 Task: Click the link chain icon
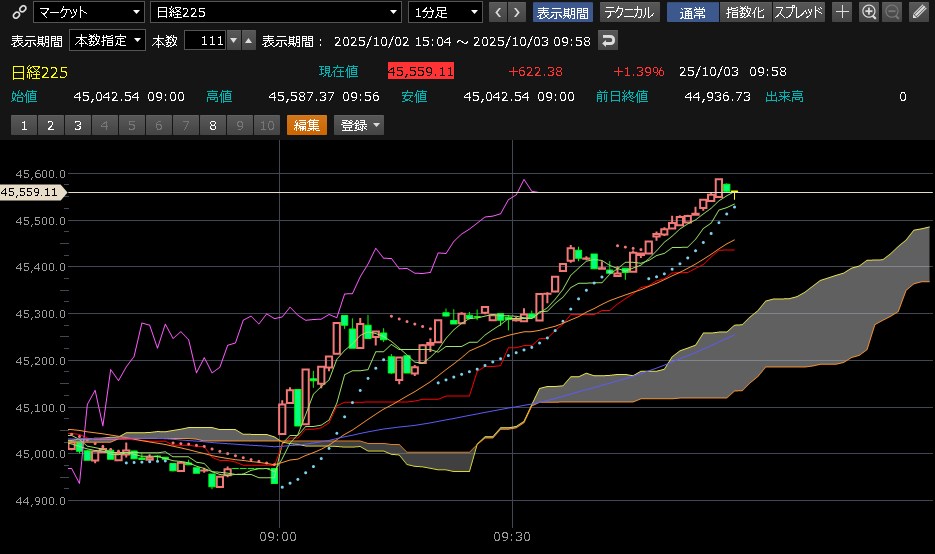click(x=18, y=12)
